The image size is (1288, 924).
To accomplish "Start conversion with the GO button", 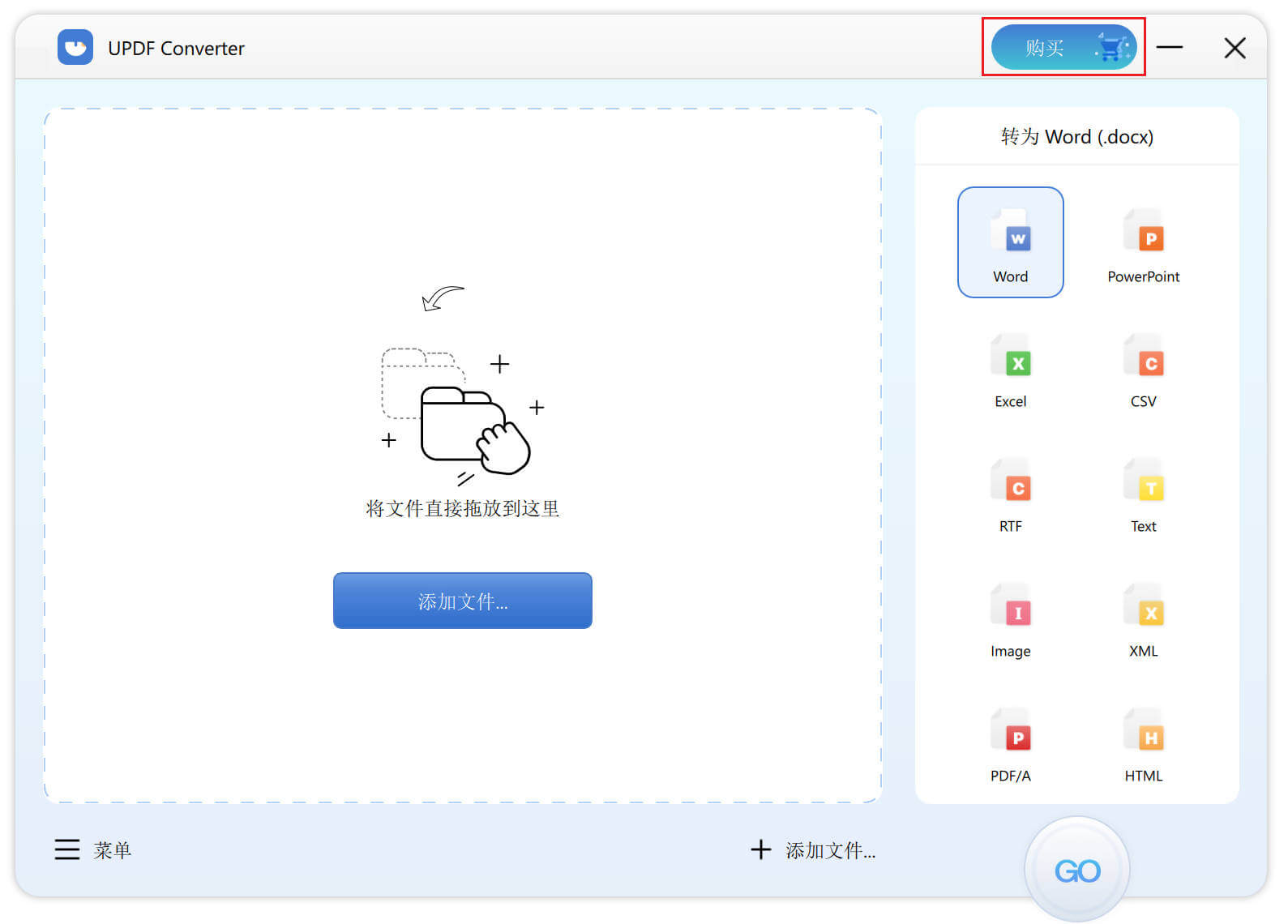I will coord(1076,870).
